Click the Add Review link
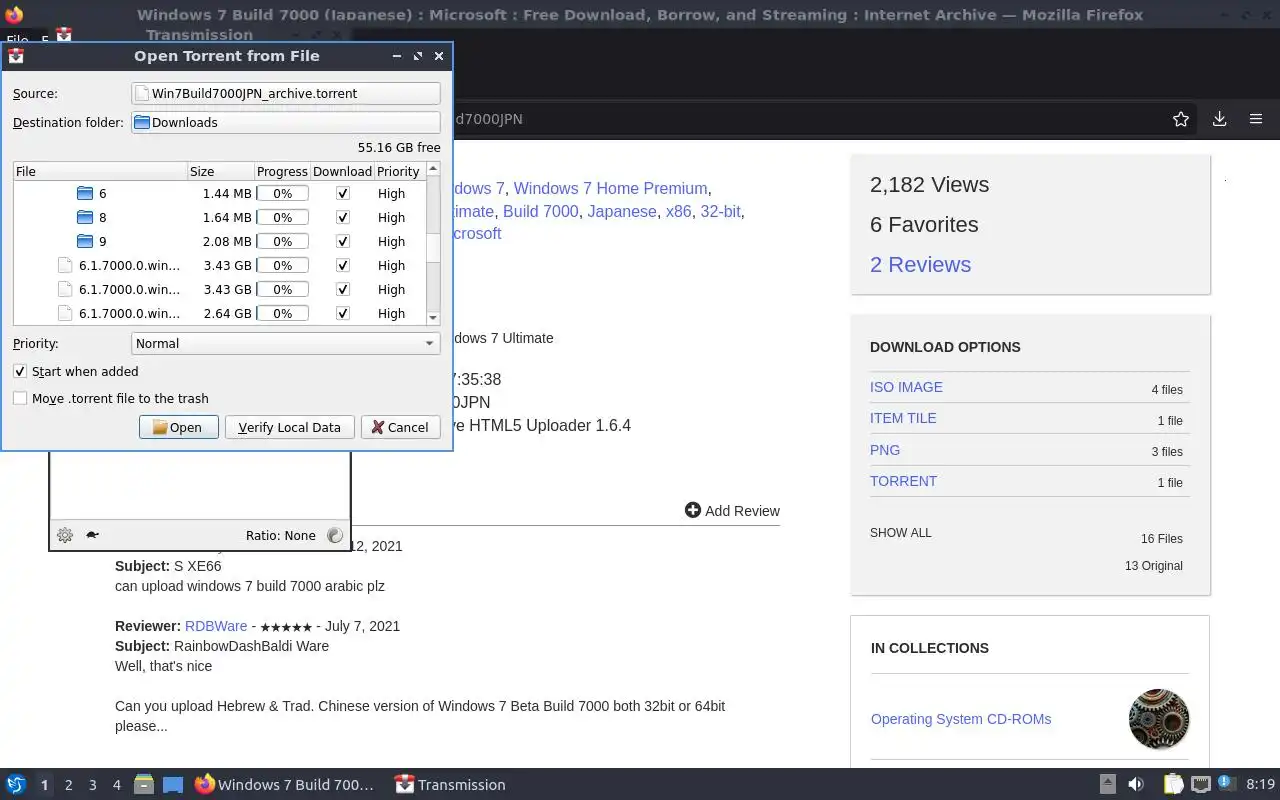The width and height of the screenshot is (1280, 800). [x=732, y=510]
